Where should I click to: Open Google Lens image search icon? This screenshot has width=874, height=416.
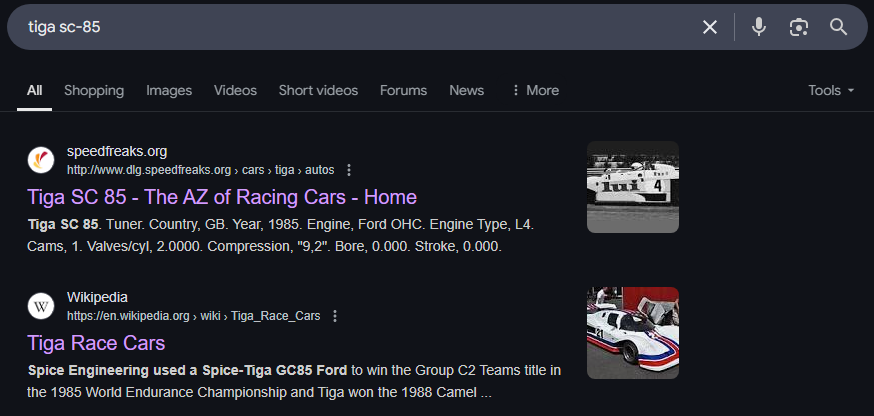[798, 27]
